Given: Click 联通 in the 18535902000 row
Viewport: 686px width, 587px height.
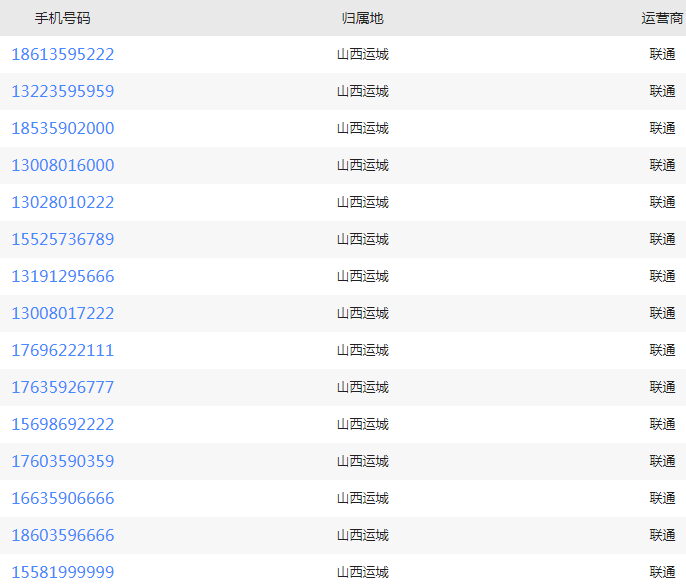Looking at the screenshot, I should tap(662, 128).
